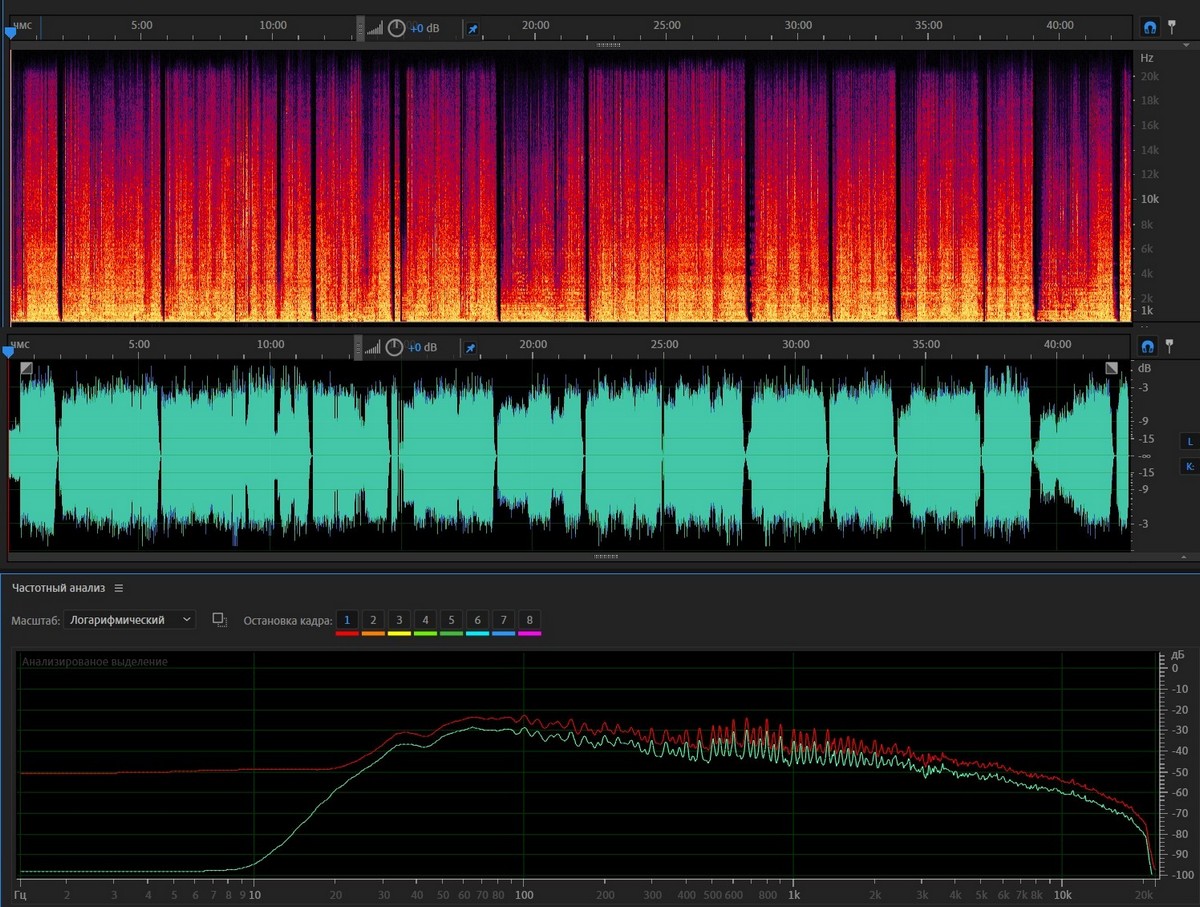Click hold frame button 5

[451, 621]
